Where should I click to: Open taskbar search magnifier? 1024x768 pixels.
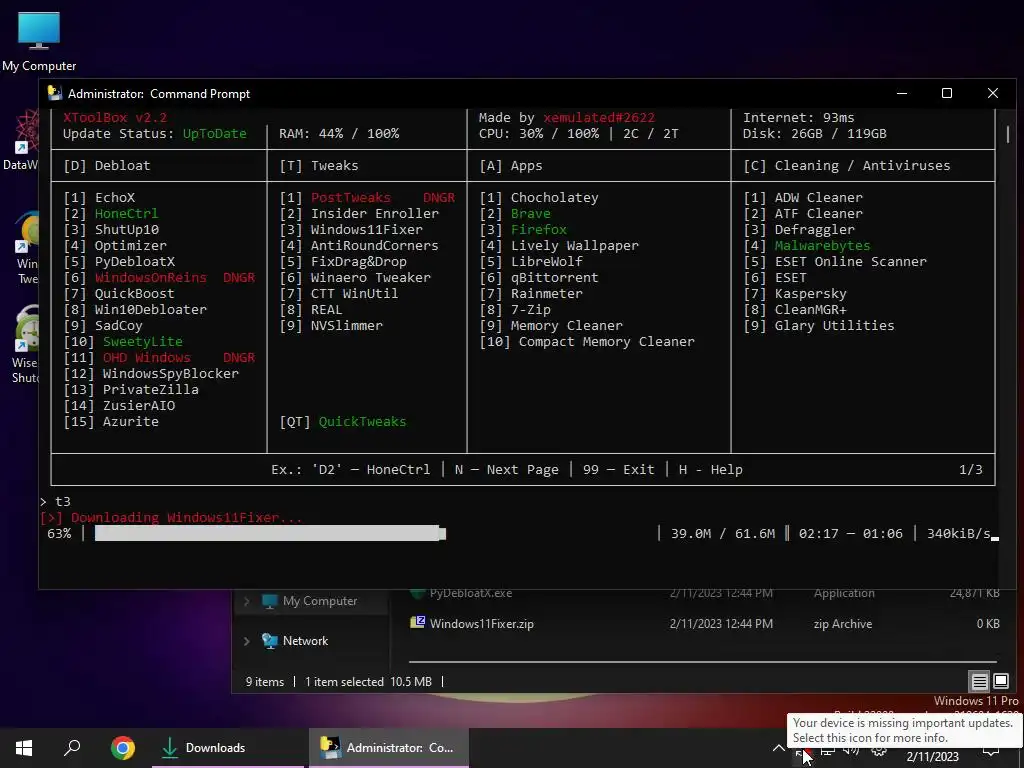pos(72,748)
